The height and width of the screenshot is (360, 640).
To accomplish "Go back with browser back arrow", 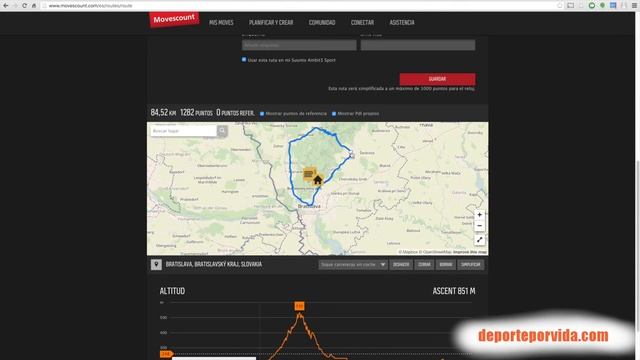I will coord(6,6).
